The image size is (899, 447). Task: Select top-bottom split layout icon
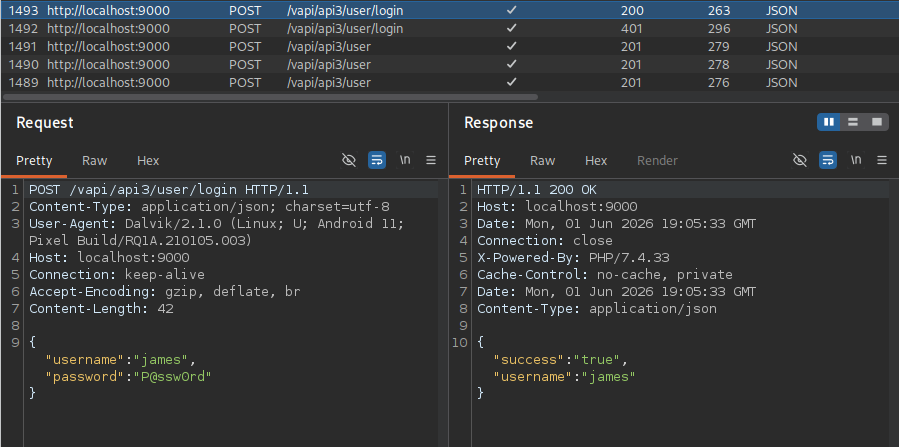click(x=853, y=122)
